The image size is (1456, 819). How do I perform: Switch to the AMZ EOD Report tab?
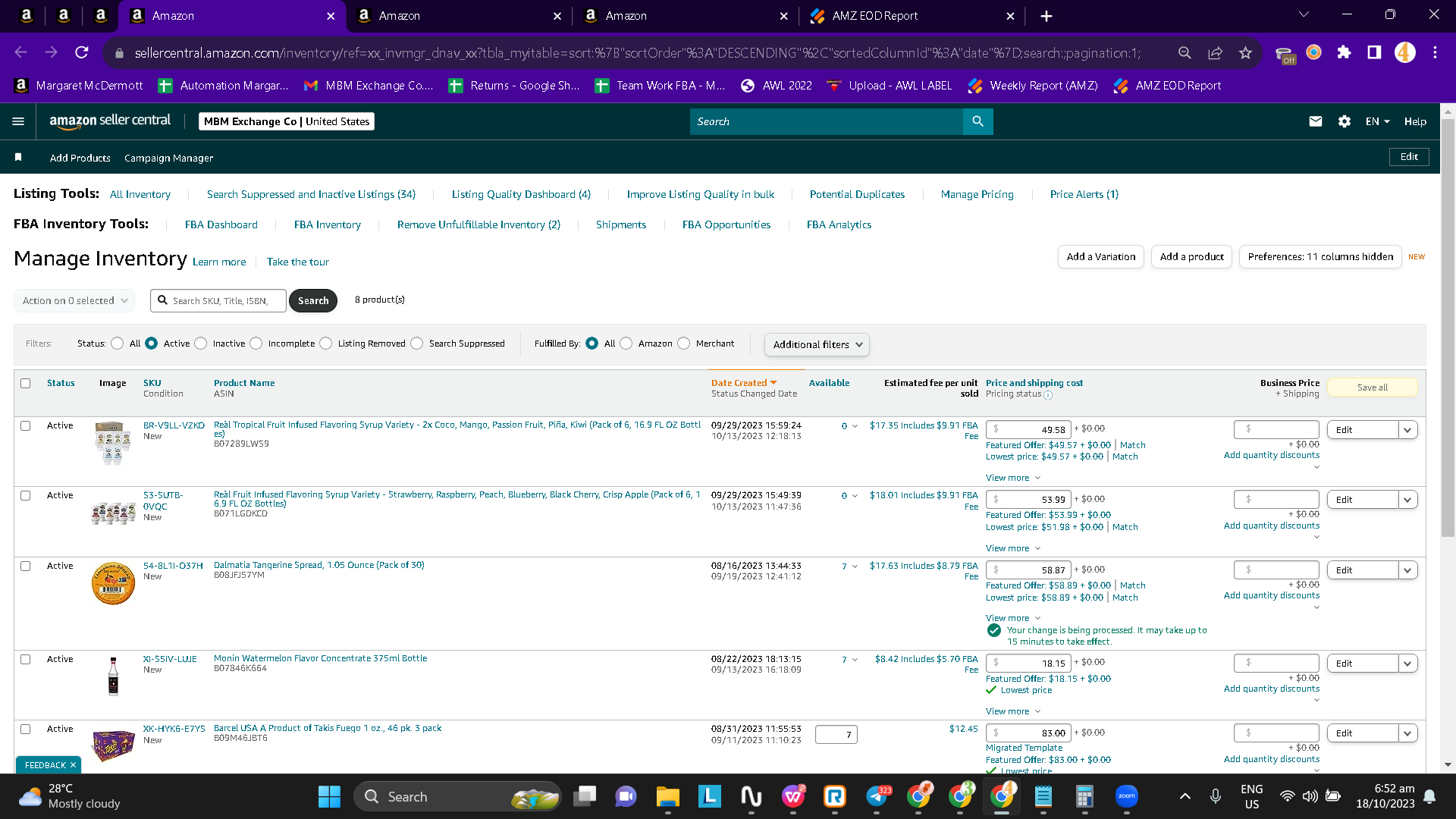point(912,16)
